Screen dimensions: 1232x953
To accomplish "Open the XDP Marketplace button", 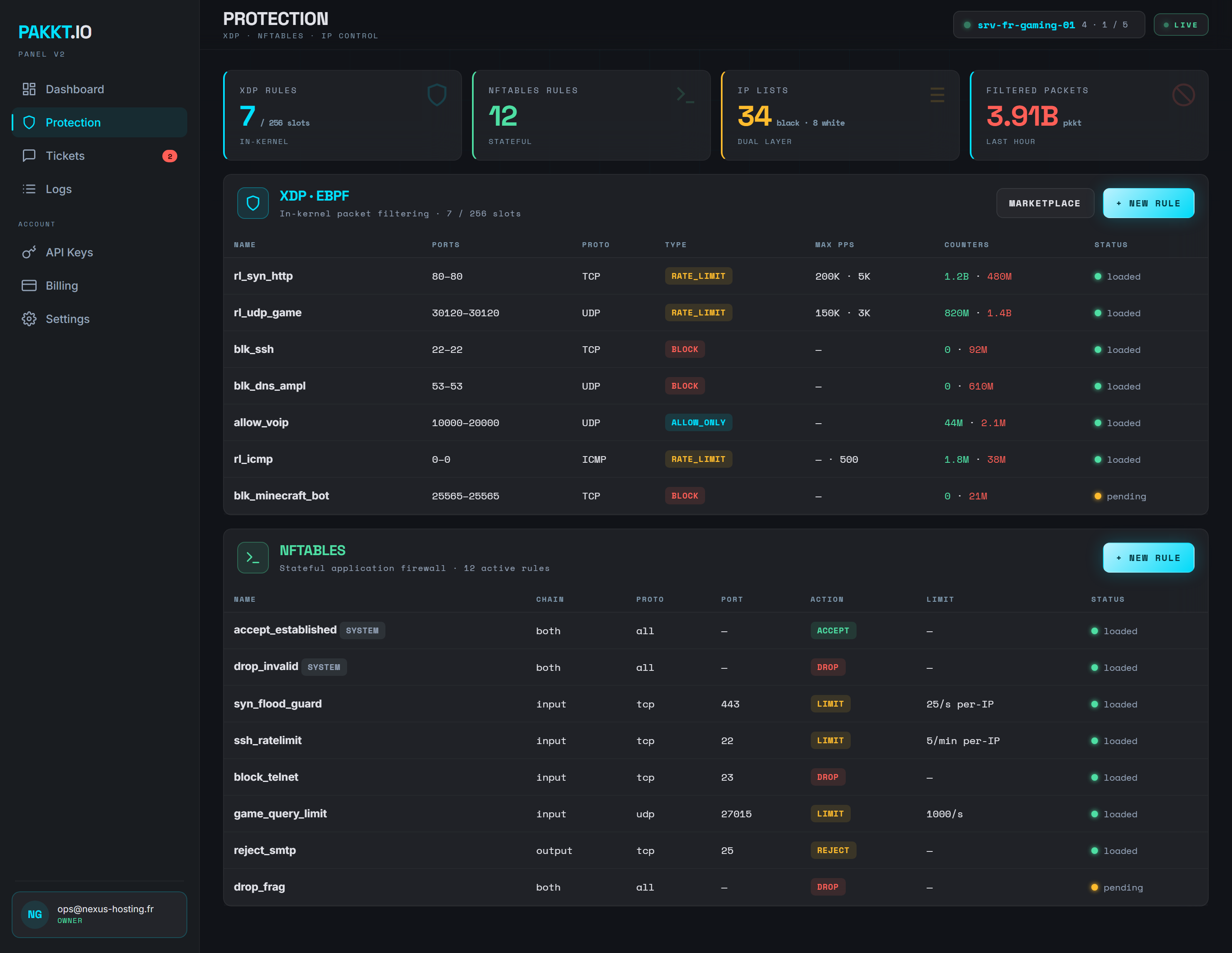I will pyautogui.click(x=1045, y=203).
